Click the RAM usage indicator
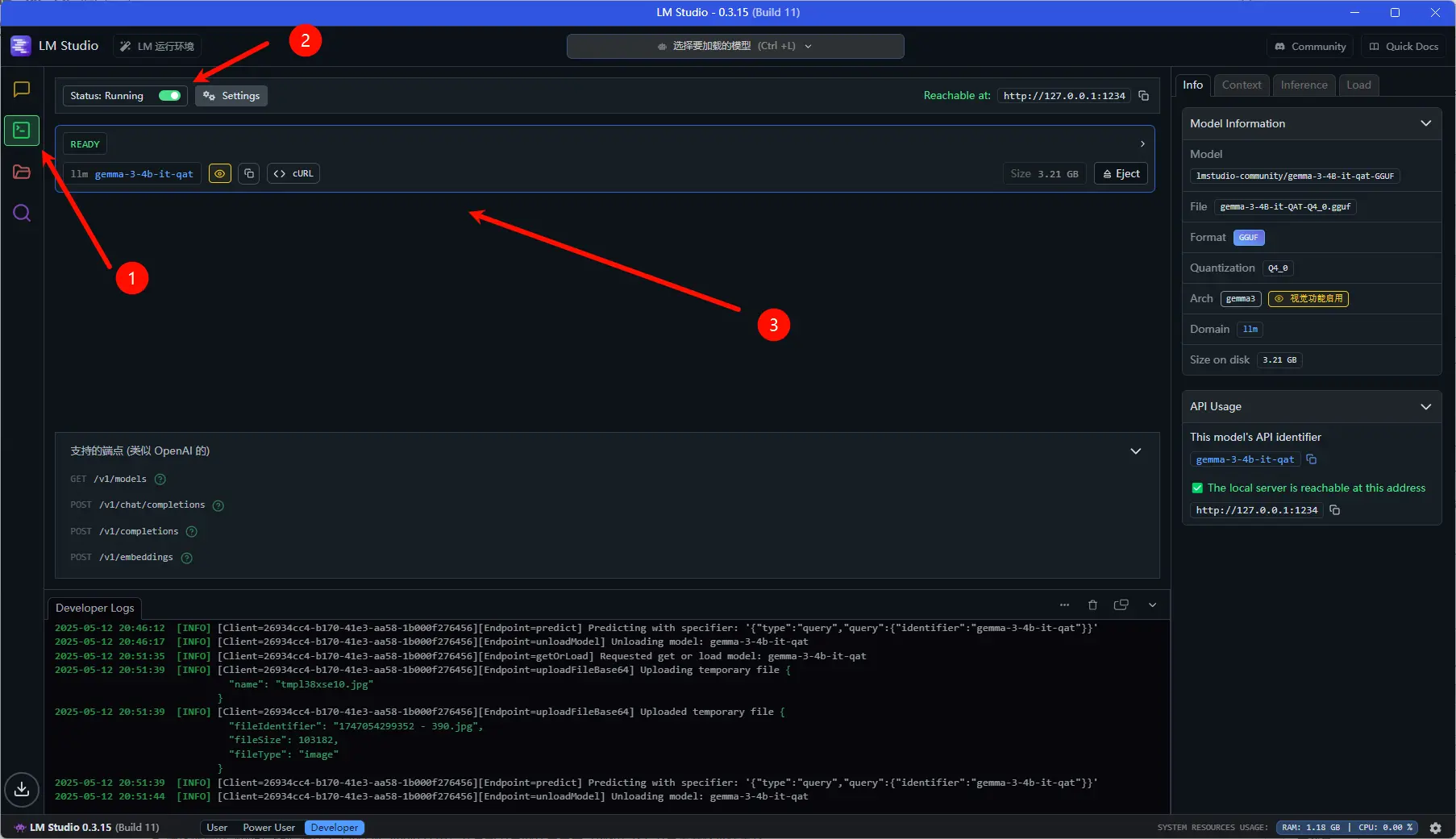 (x=1310, y=828)
